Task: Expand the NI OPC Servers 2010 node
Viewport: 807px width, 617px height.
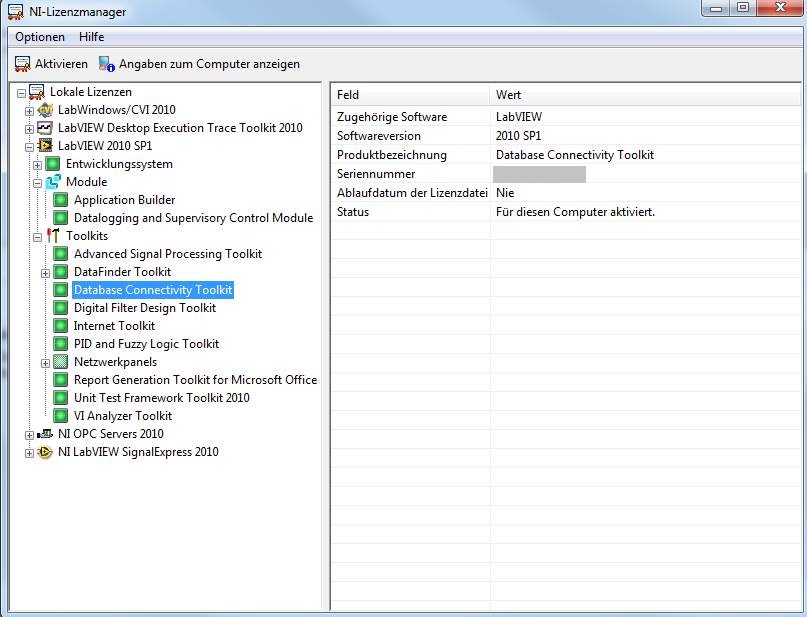Action: 29,435
